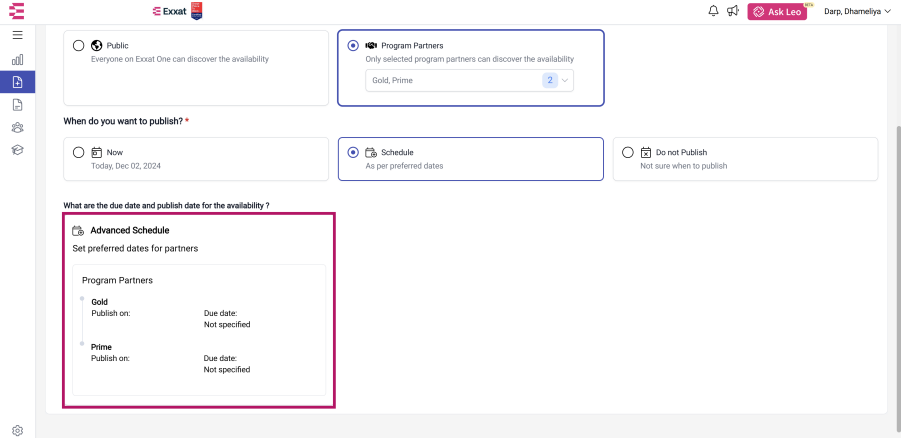
Task: Expand the Gold, Prime partners dropdown
Action: click(x=469, y=81)
